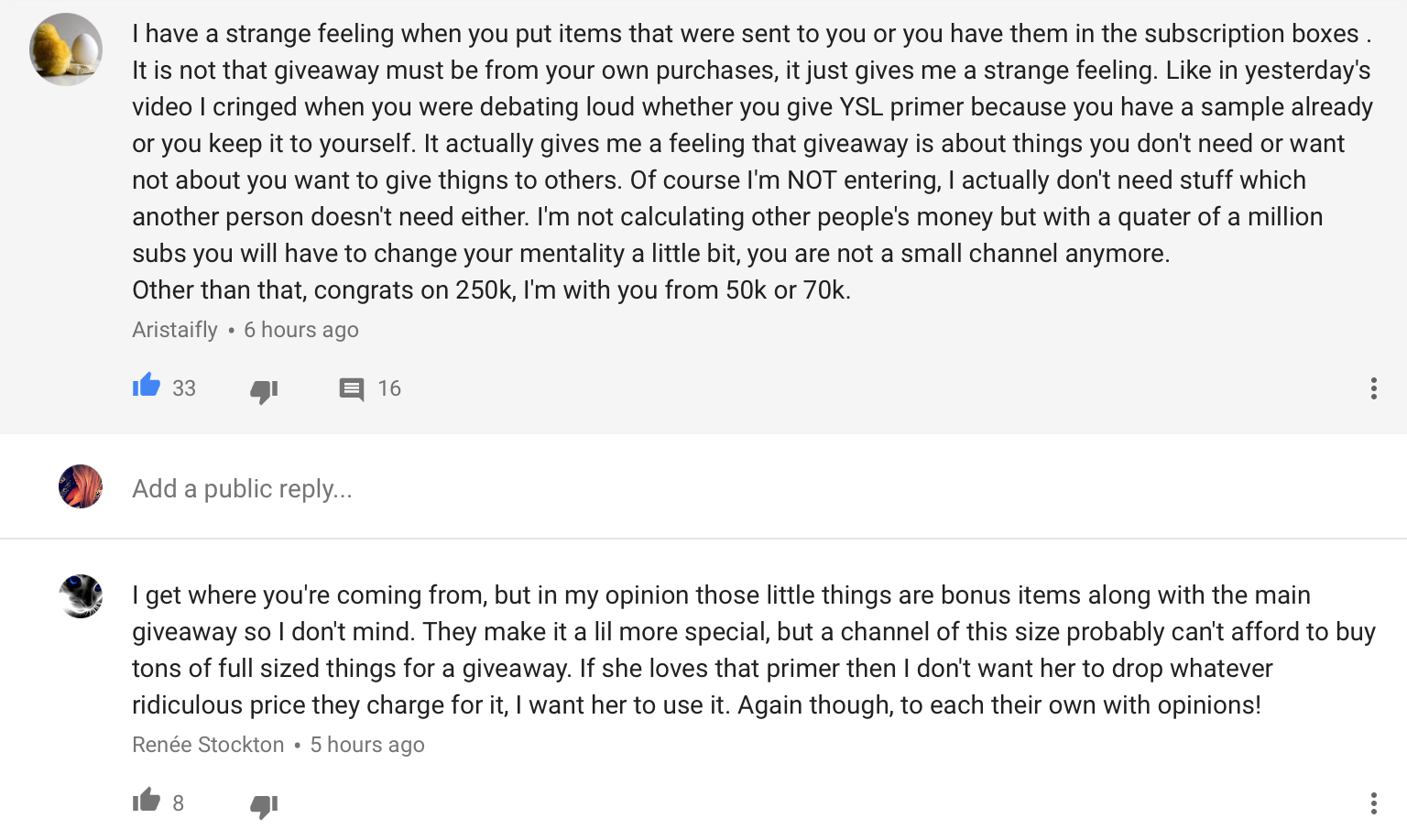This screenshot has width=1407, height=840.
Task: Click Aristaifly's comment text about YSL primer
Action: click(x=751, y=107)
